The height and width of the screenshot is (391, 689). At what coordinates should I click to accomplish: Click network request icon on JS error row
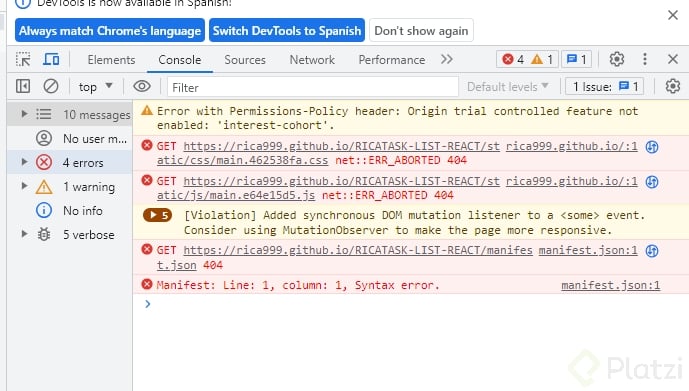652,182
